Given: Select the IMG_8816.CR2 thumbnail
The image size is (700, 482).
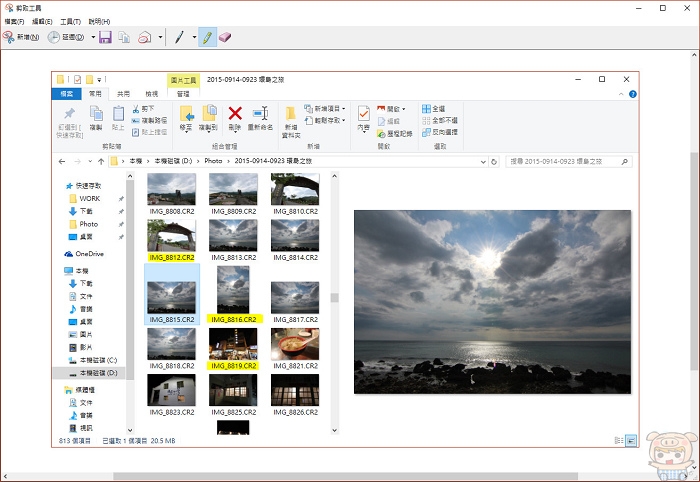Looking at the screenshot, I should tap(233, 293).
